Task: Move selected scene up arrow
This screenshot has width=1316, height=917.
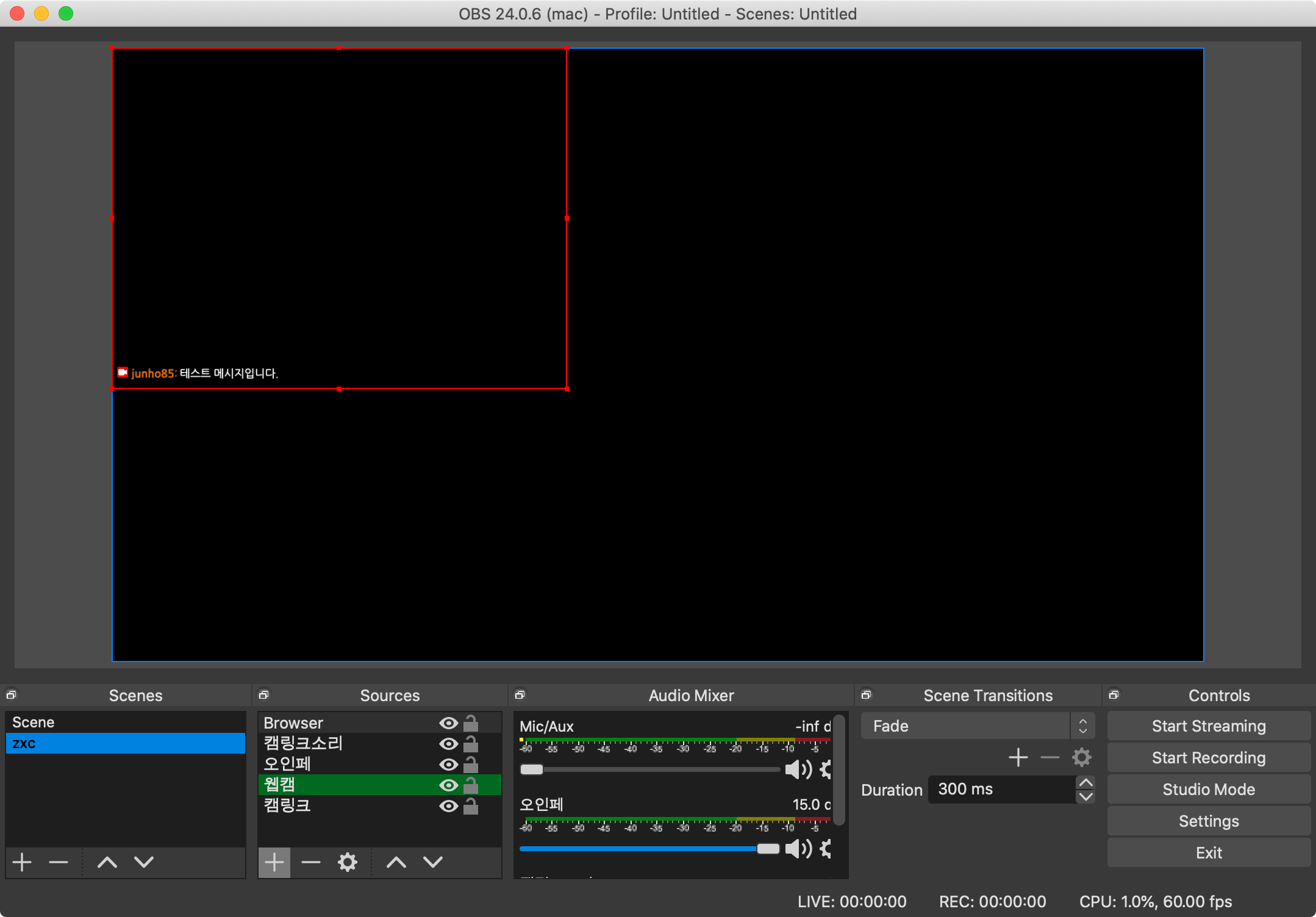Action: tap(107, 862)
